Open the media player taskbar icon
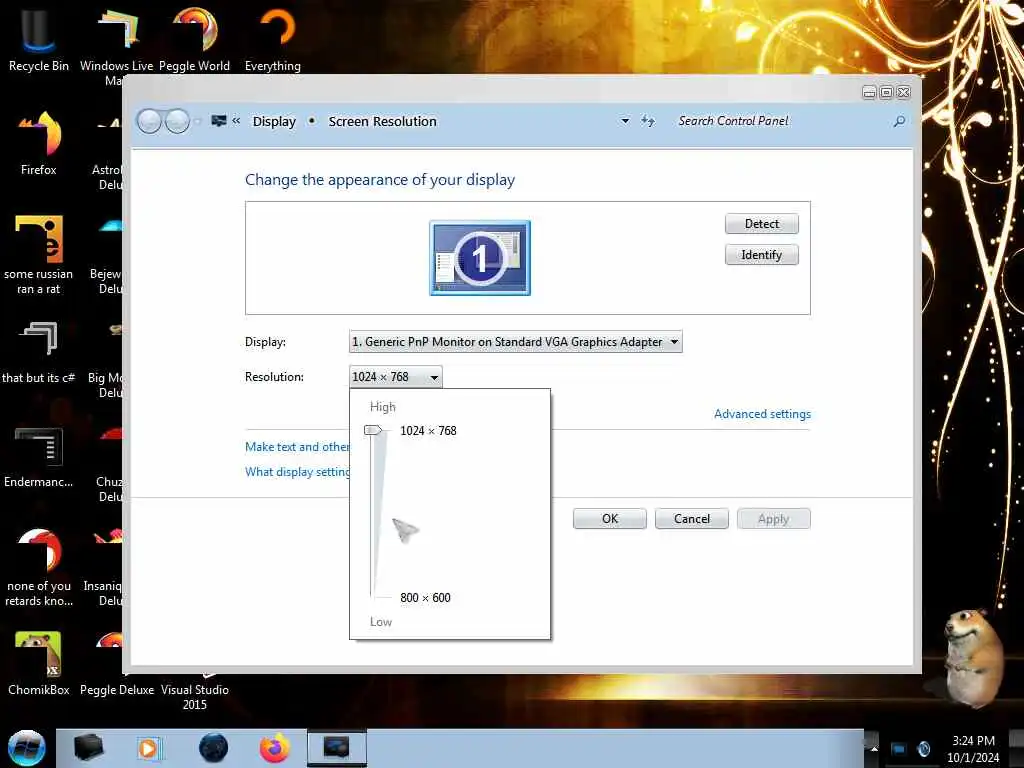 pyautogui.click(x=149, y=748)
